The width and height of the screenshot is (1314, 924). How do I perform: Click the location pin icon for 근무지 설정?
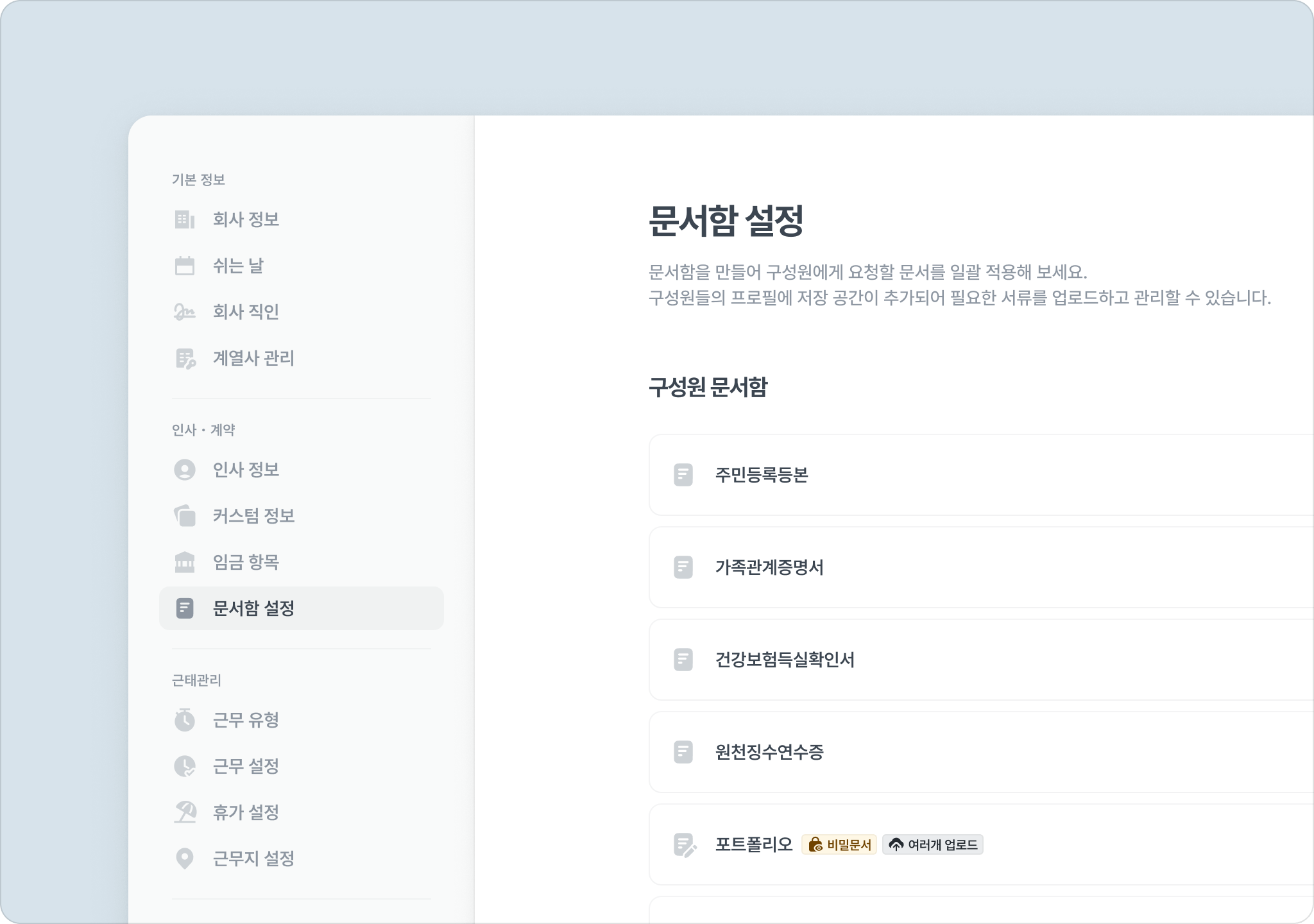185,859
